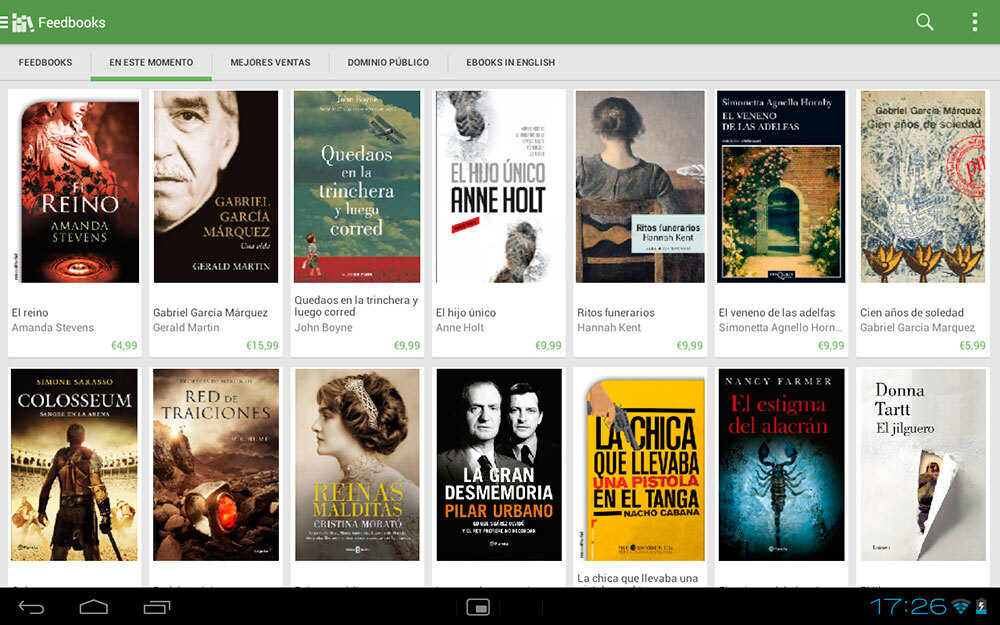Open the Colosseum book cover
1000x625 pixels.
coord(75,465)
